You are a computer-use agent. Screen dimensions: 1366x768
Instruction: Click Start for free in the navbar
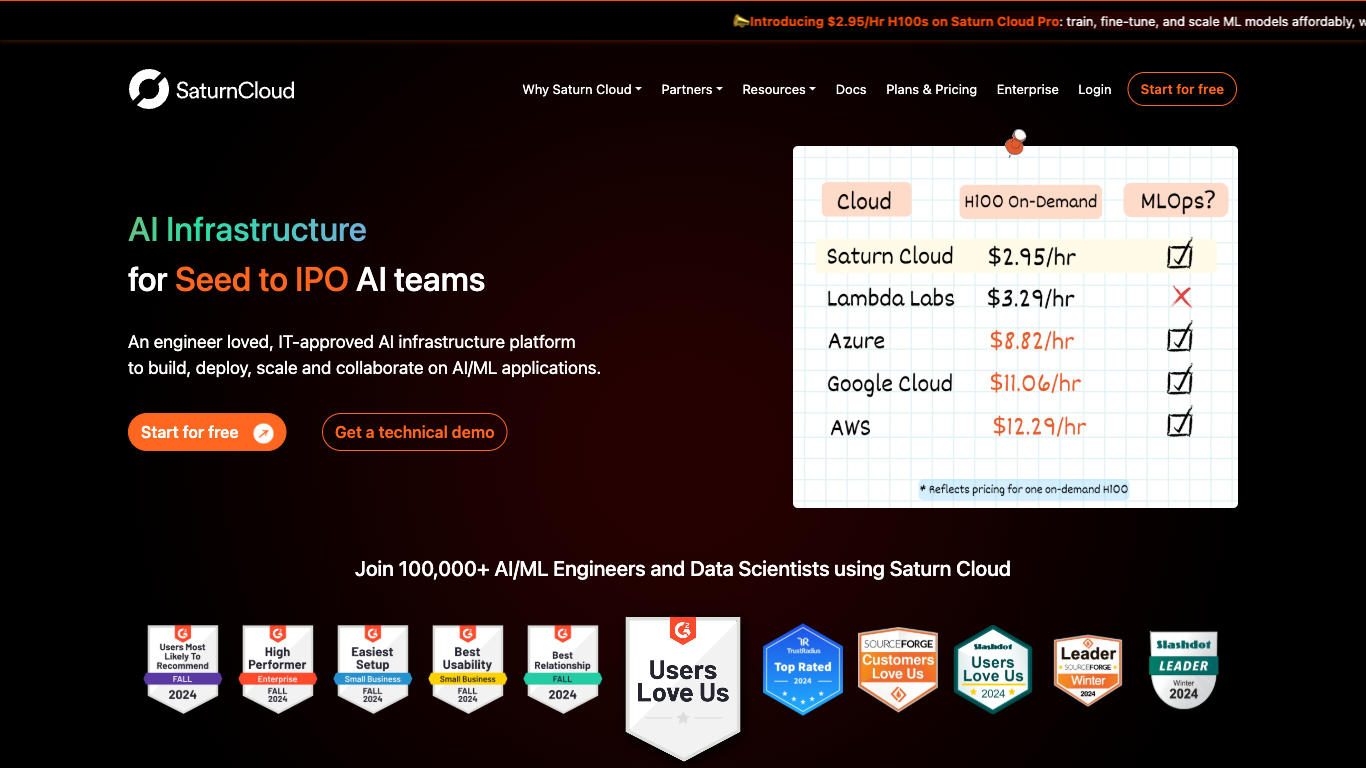[x=1182, y=89]
